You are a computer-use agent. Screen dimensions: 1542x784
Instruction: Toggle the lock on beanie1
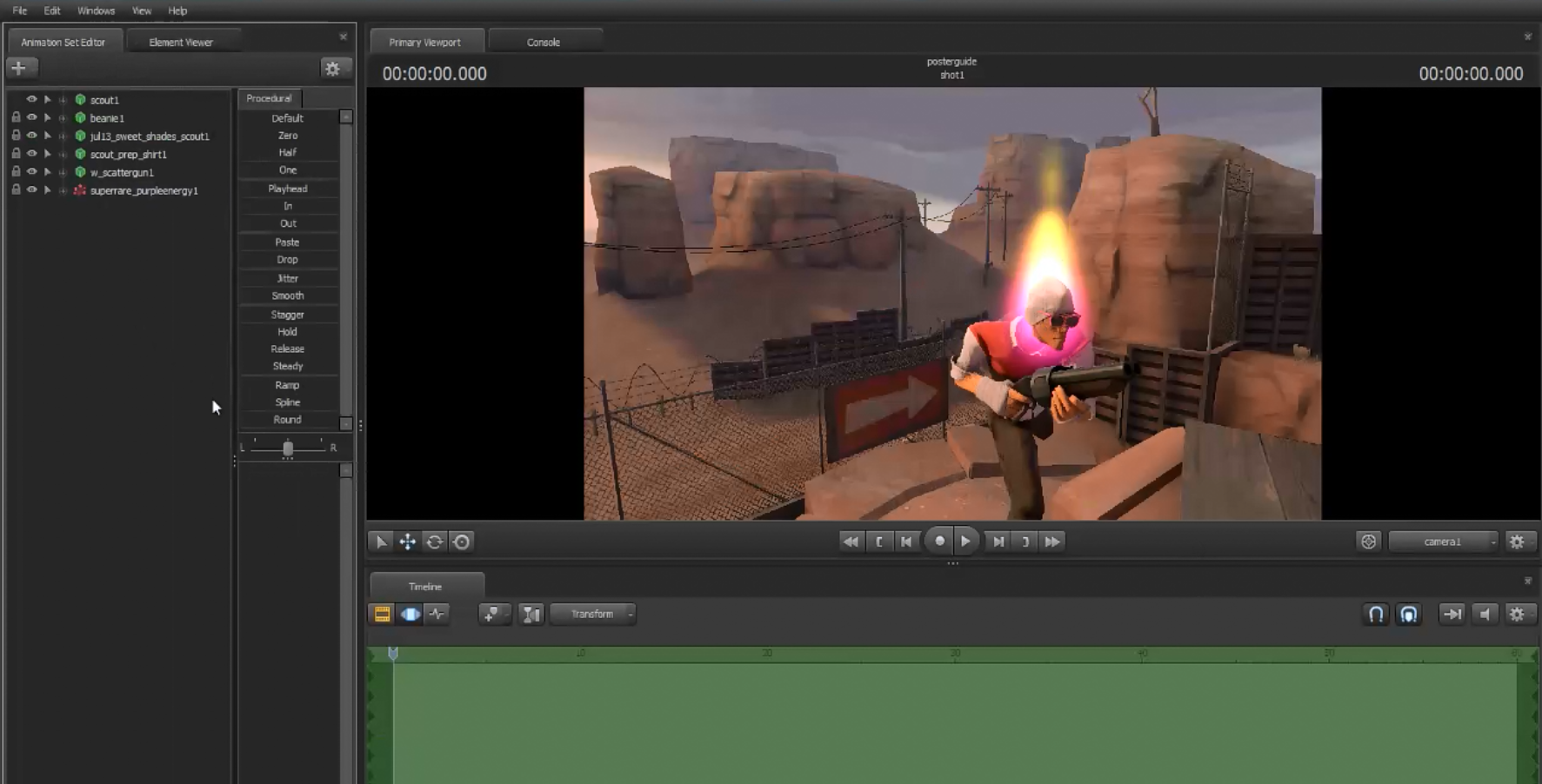pyautogui.click(x=16, y=117)
